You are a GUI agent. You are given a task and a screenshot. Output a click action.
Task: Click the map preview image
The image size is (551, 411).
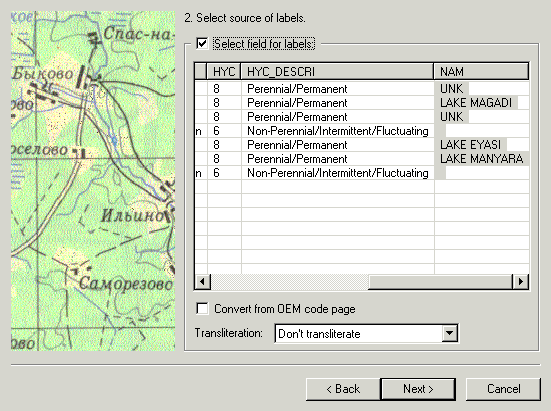(93, 181)
